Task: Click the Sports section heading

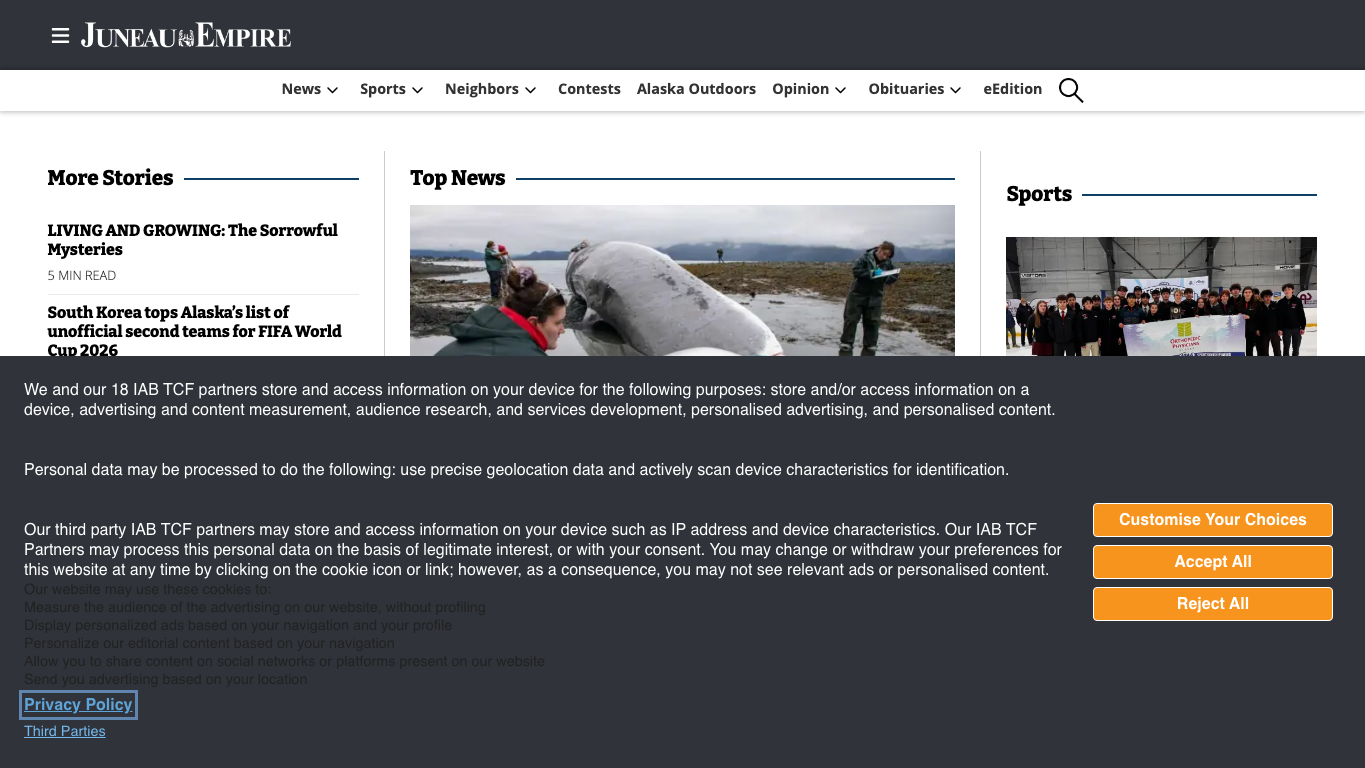Action: tap(1039, 194)
